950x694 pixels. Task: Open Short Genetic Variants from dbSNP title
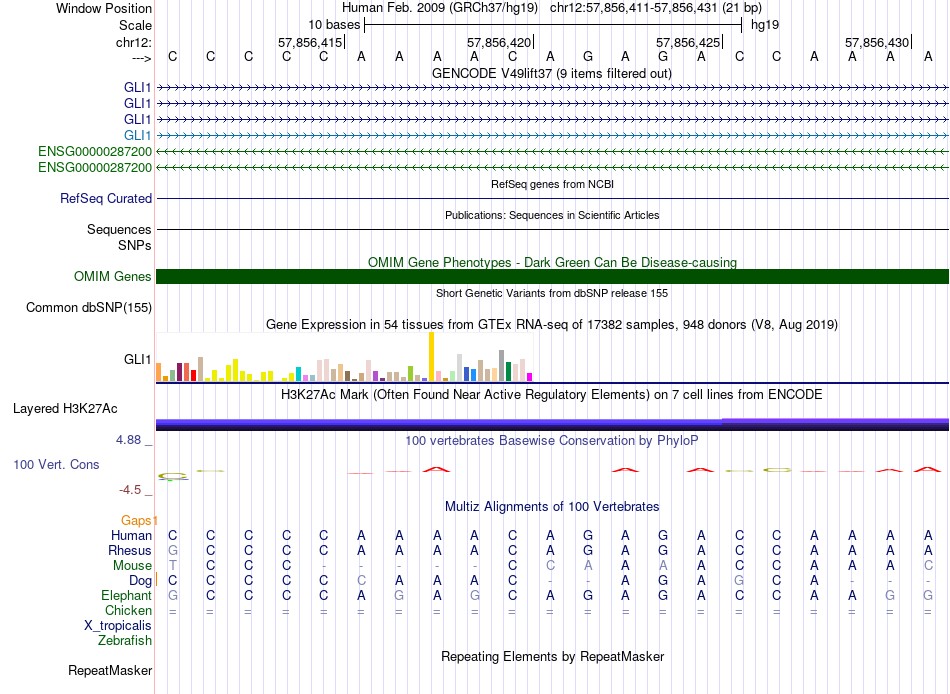click(552, 293)
